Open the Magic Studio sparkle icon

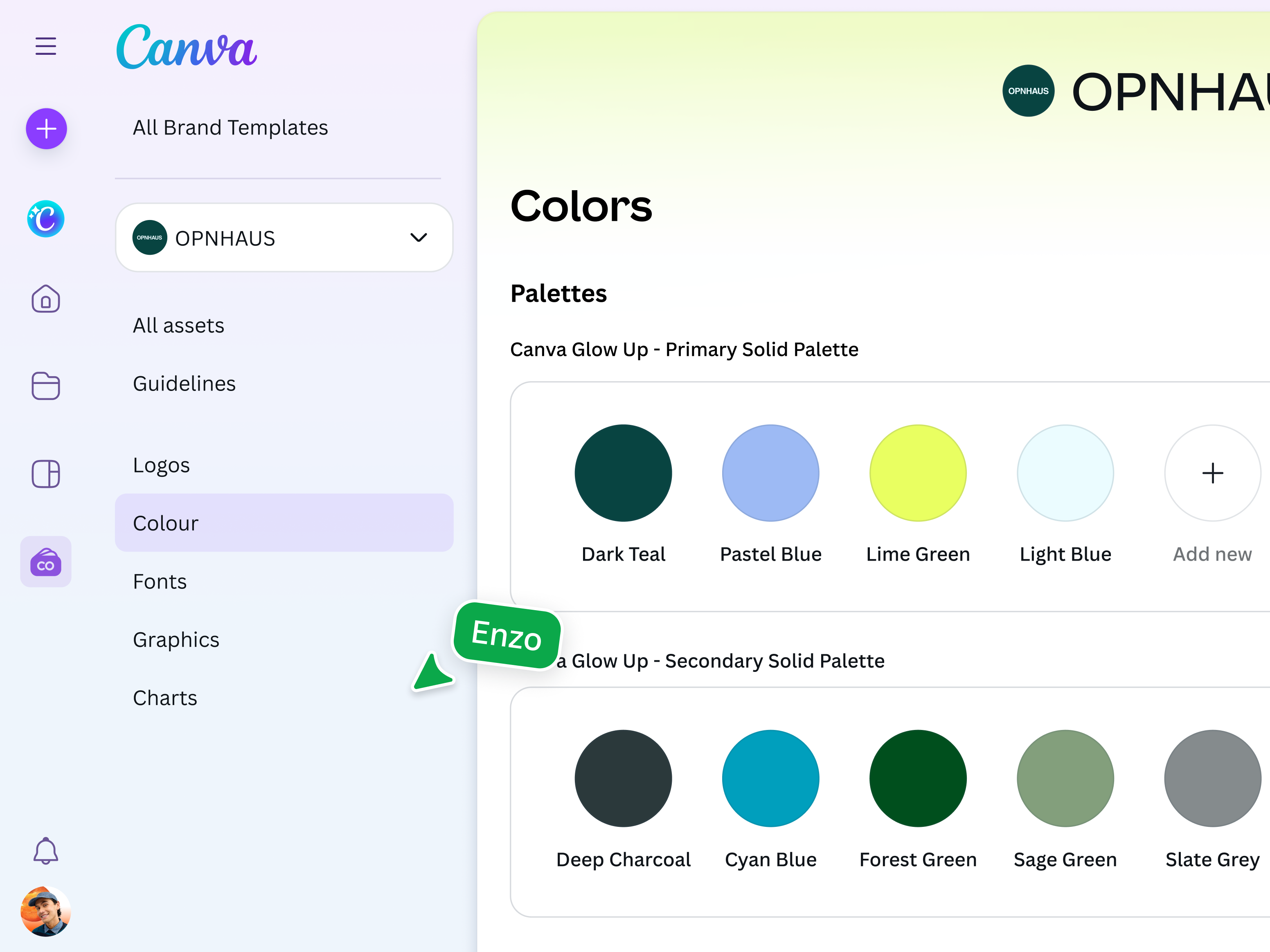46,219
